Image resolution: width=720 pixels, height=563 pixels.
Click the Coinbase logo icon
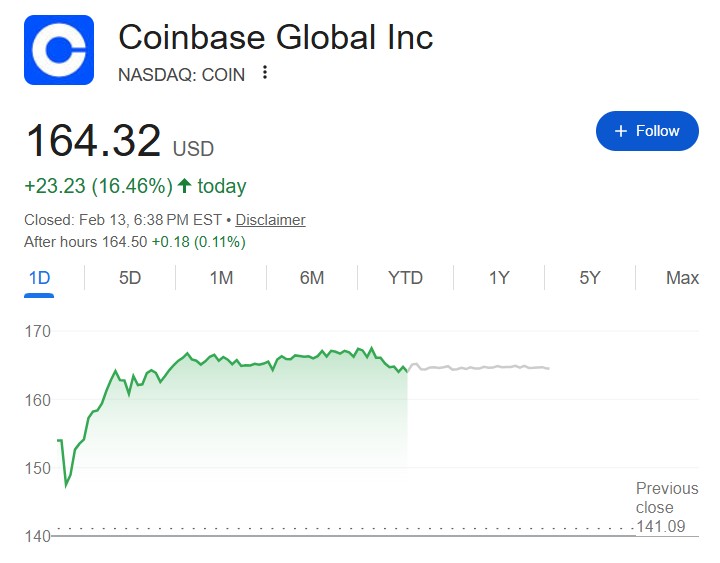pos(59,50)
